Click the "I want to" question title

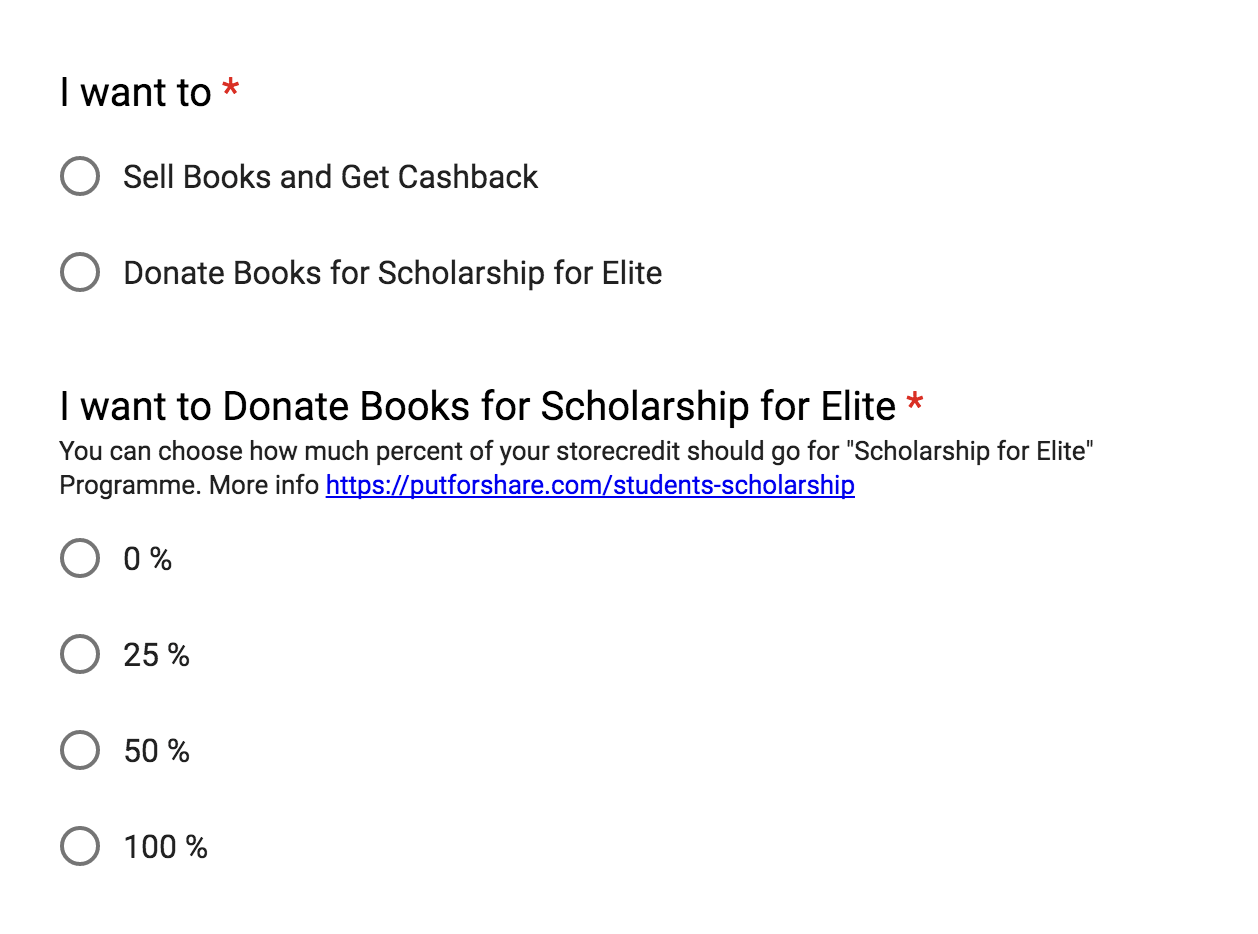[x=136, y=91]
